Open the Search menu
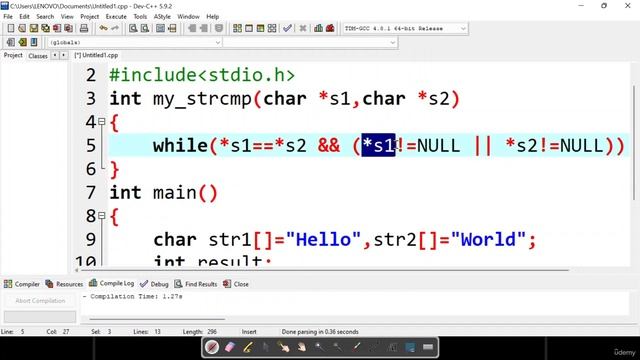This screenshot has height=360, width=640. click(45, 17)
